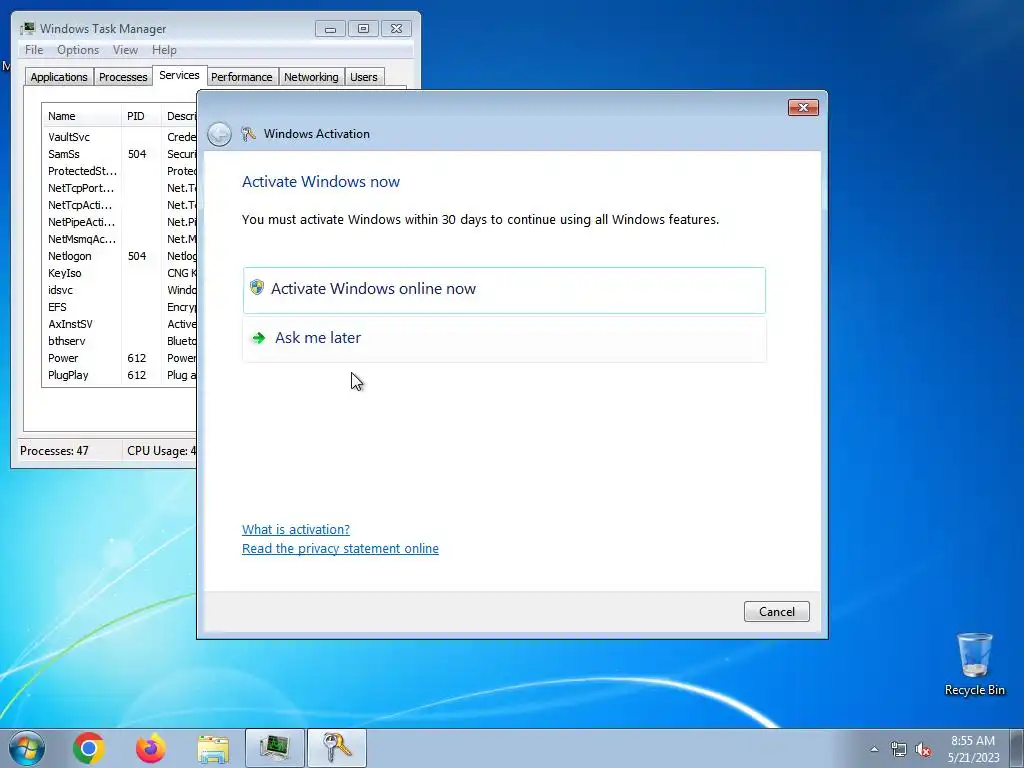Click the Task Manager title bar icon
The height and width of the screenshot is (768, 1024).
[x=27, y=29]
